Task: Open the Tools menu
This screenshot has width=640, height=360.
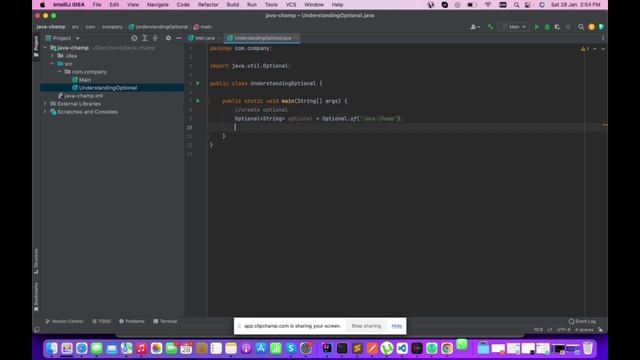Action: point(271,4)
